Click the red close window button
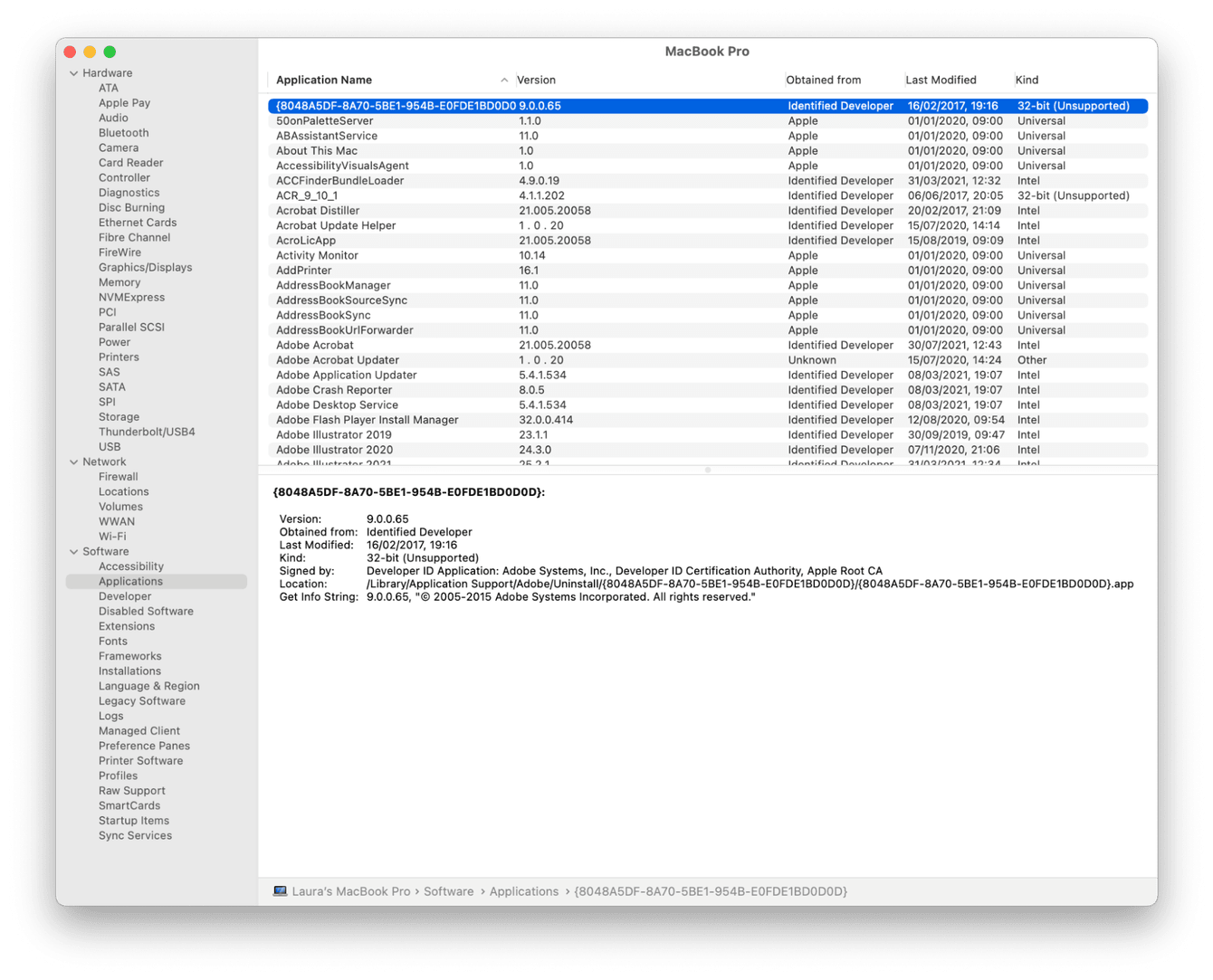Image resolution: width=1213 pixels, height=980 pixels. pos(71,52)
